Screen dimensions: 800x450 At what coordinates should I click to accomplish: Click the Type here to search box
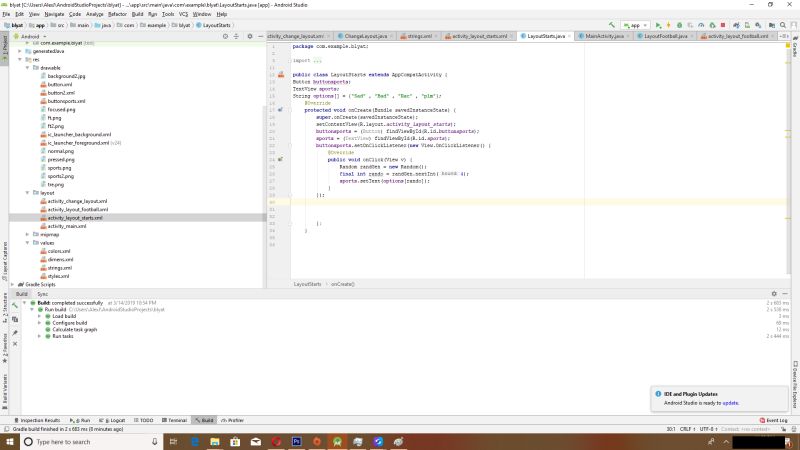92,441
